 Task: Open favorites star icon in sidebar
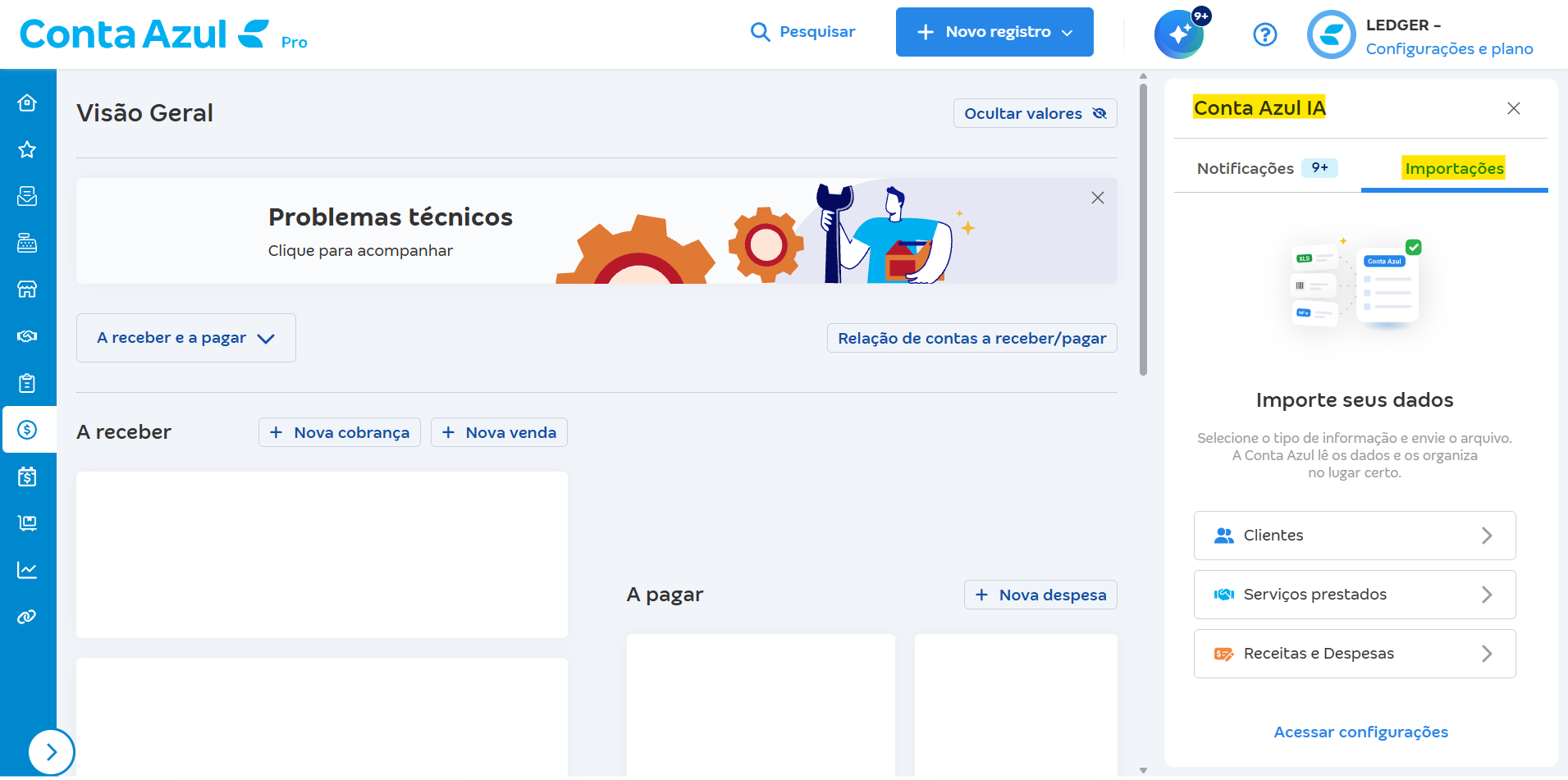click(x=27, y=149)
